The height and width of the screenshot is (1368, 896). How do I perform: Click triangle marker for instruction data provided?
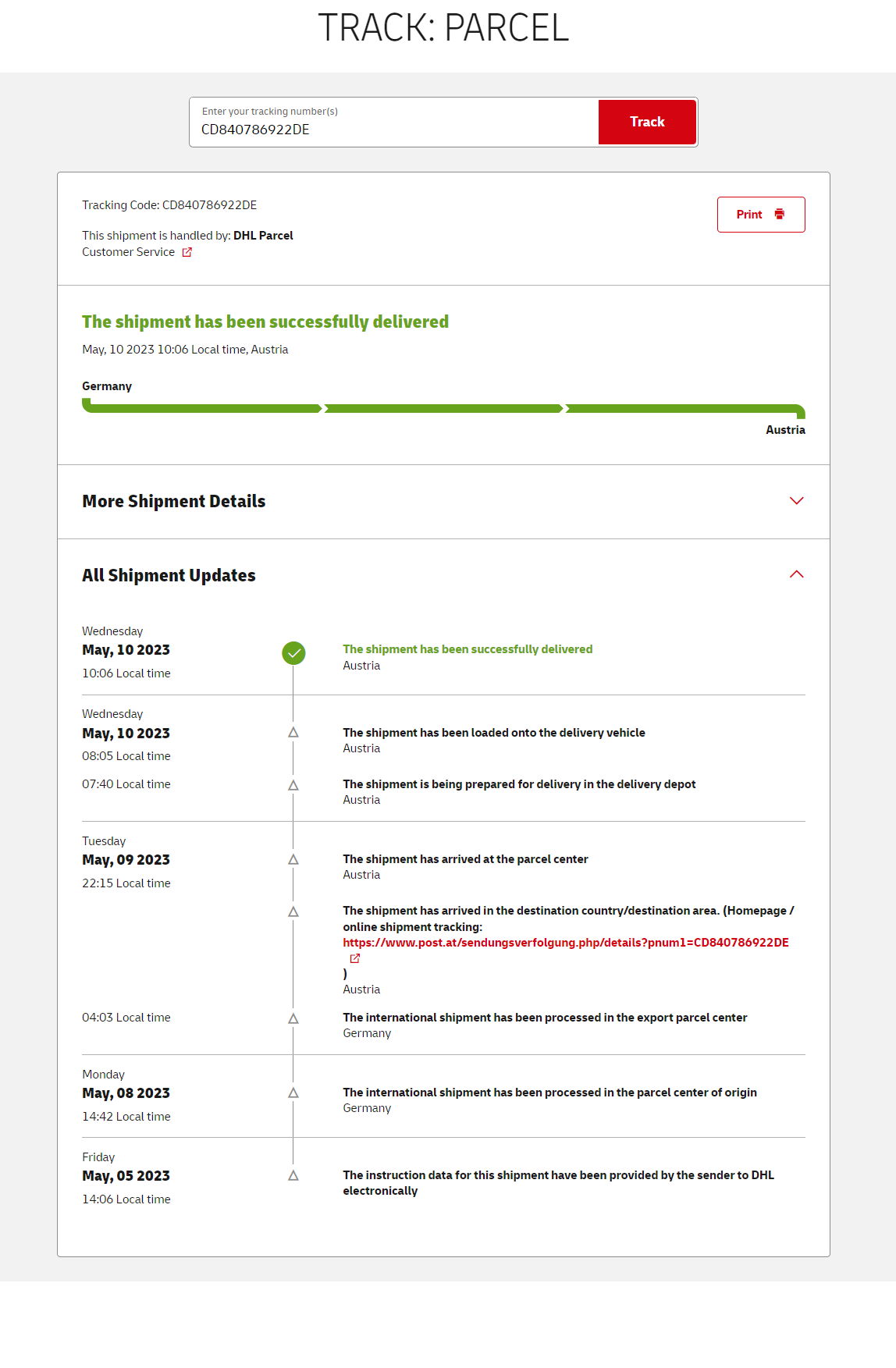coord(293,1175)
